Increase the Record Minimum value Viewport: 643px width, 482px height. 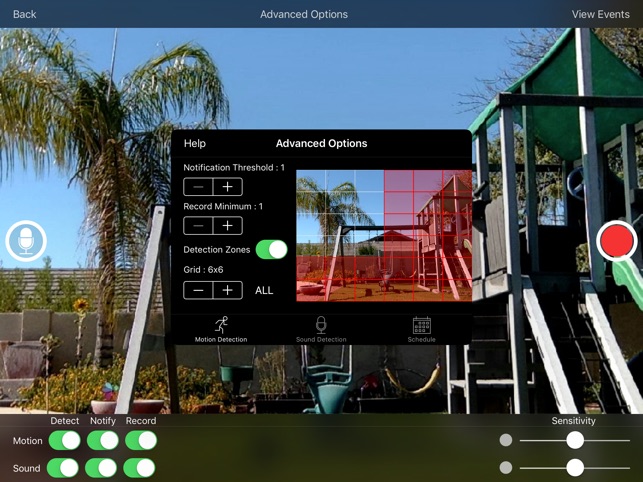228,226
